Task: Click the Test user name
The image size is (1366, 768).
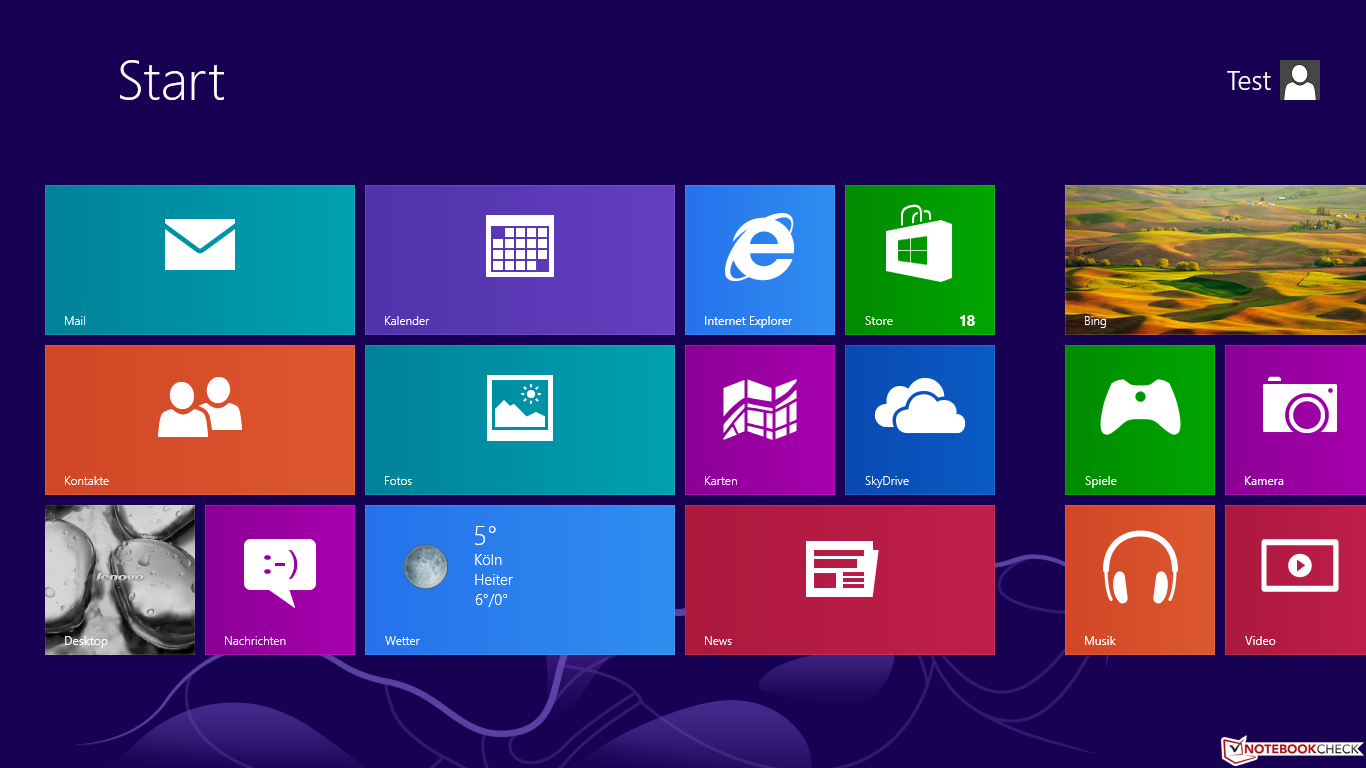Action: pos(1249,81)
